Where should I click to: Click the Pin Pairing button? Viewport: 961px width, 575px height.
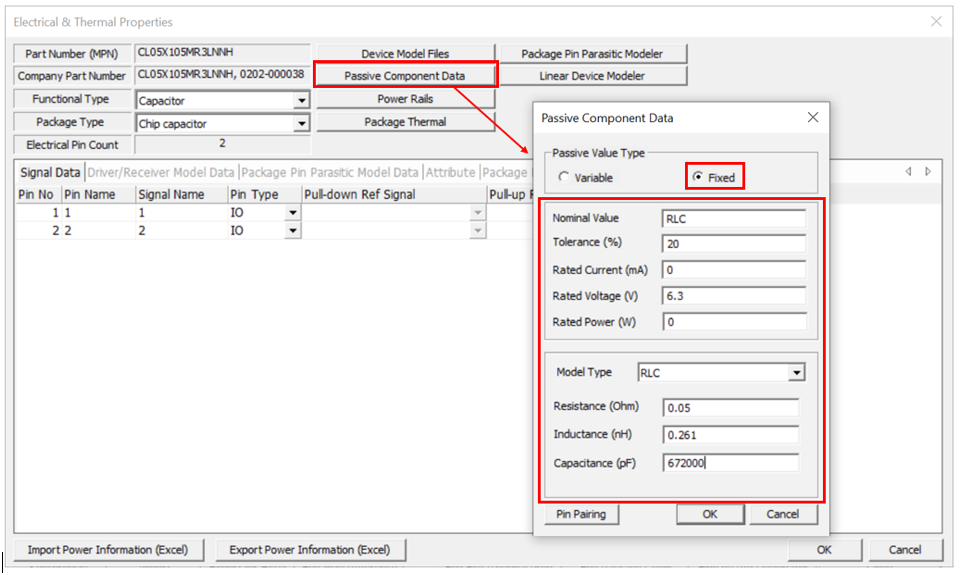582,514
